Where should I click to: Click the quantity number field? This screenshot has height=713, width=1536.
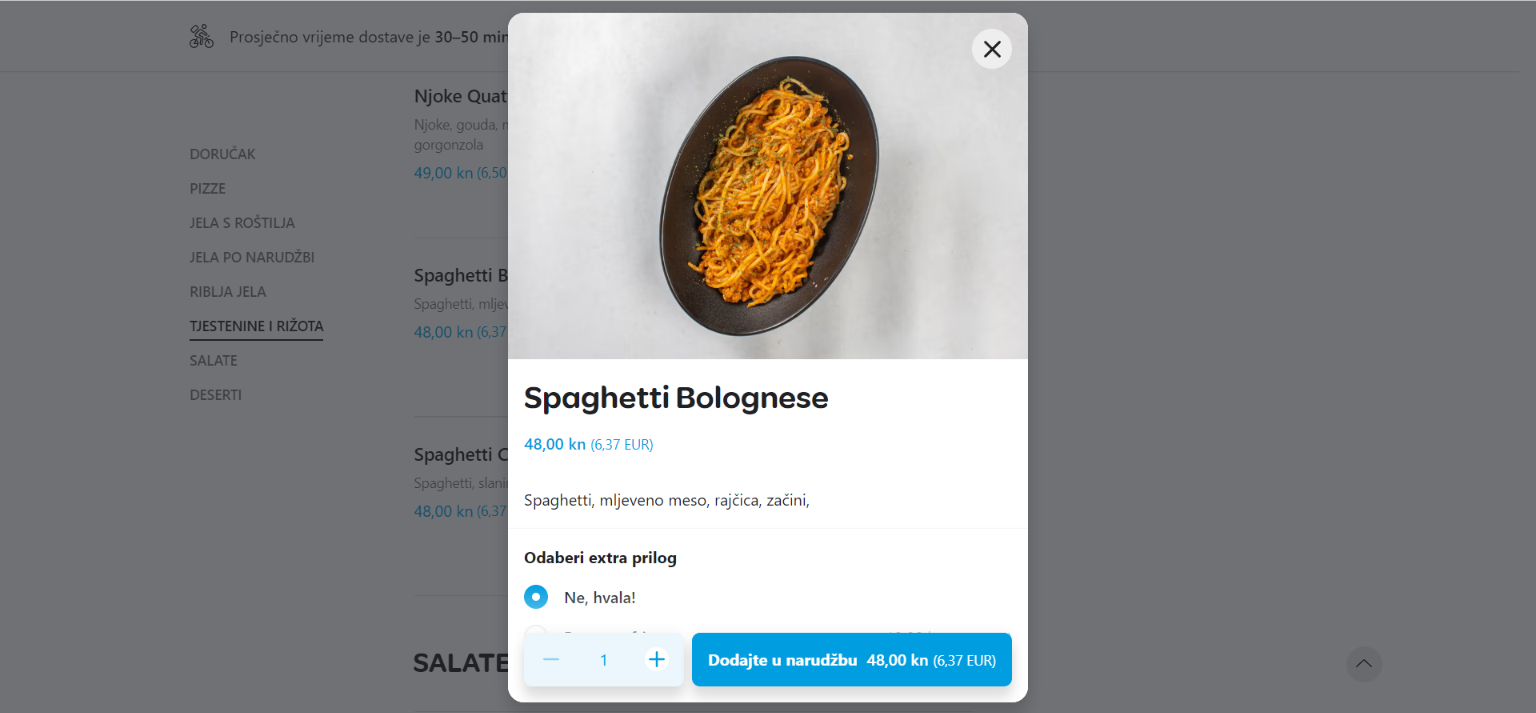coord(604,660)
